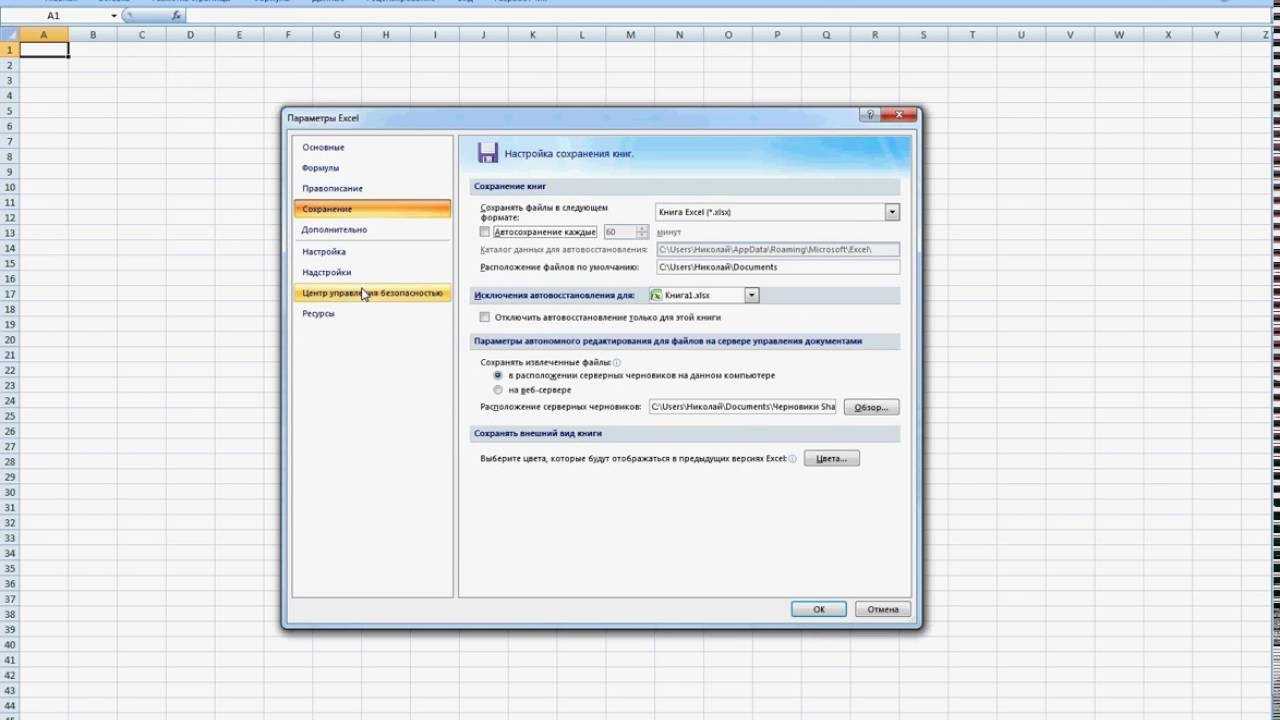
Task: Select row 5 header
Action: tap(10, 111)
